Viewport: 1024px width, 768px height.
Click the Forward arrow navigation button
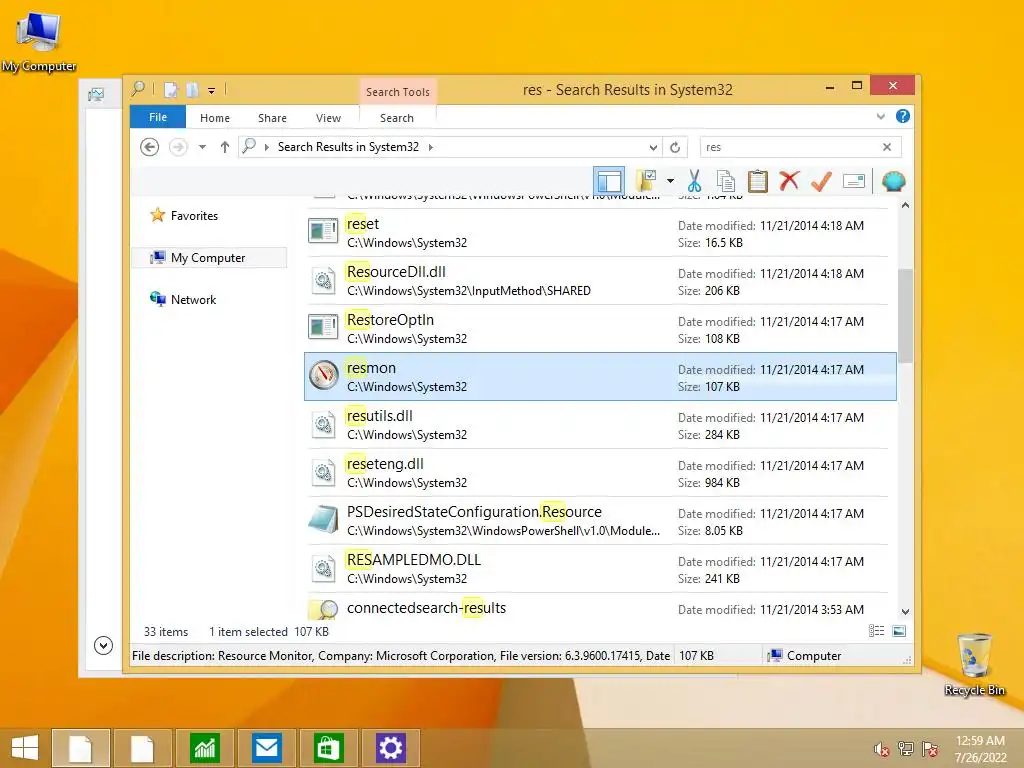[178, 147]
